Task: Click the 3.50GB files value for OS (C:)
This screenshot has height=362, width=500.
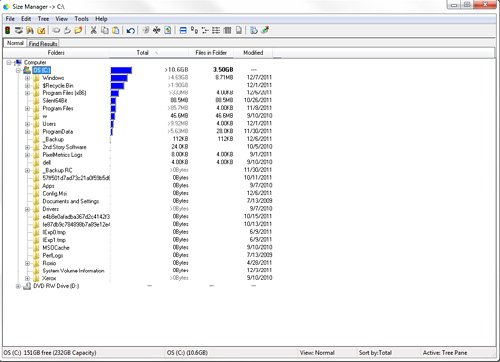Action: click(223, 70)
